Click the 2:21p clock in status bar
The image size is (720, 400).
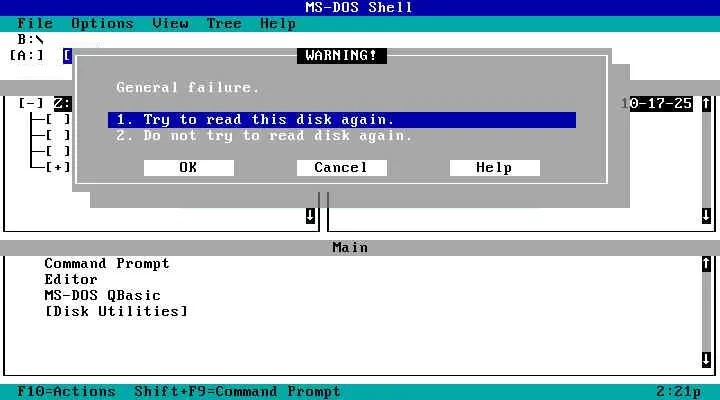679,392
